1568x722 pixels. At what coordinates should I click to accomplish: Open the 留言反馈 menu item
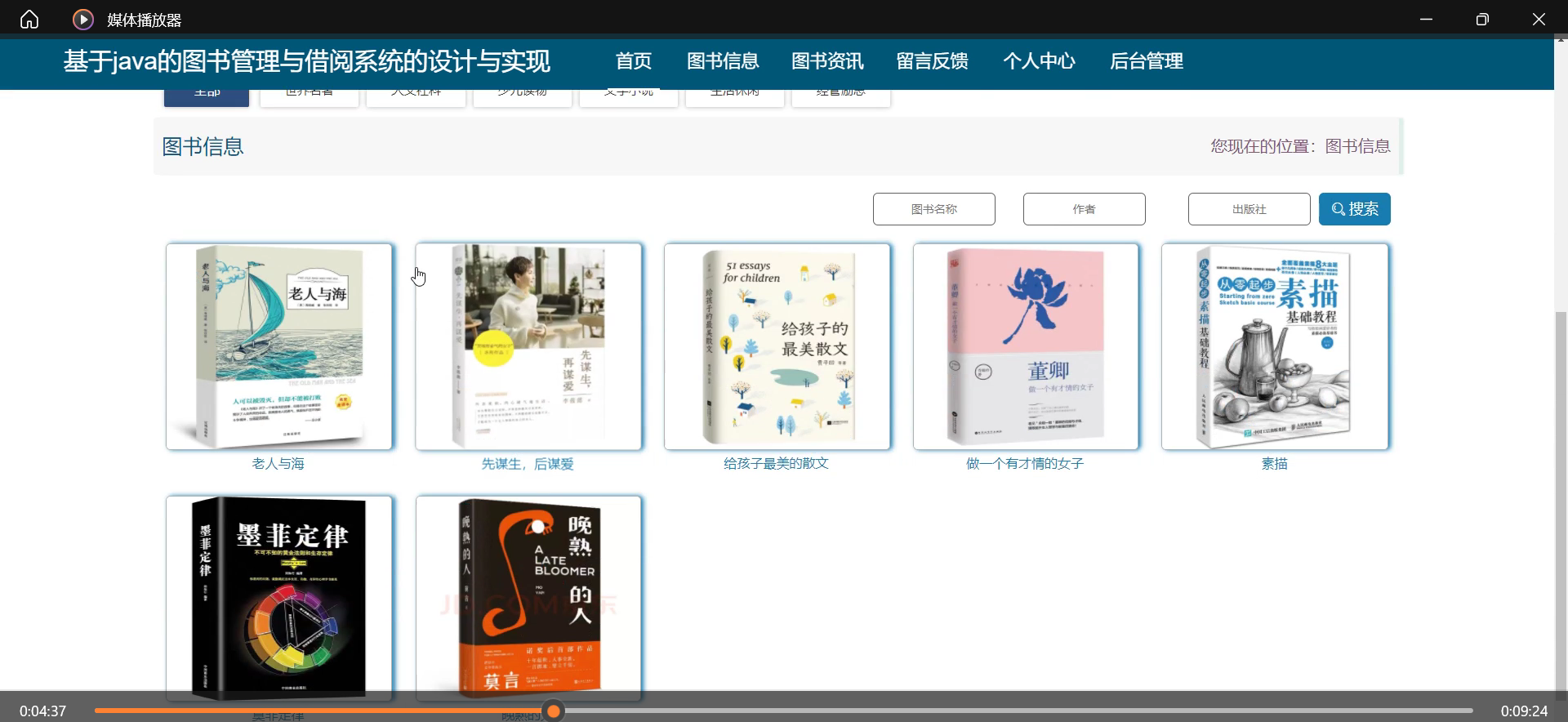pyautogui.click(x=932, y=61)
